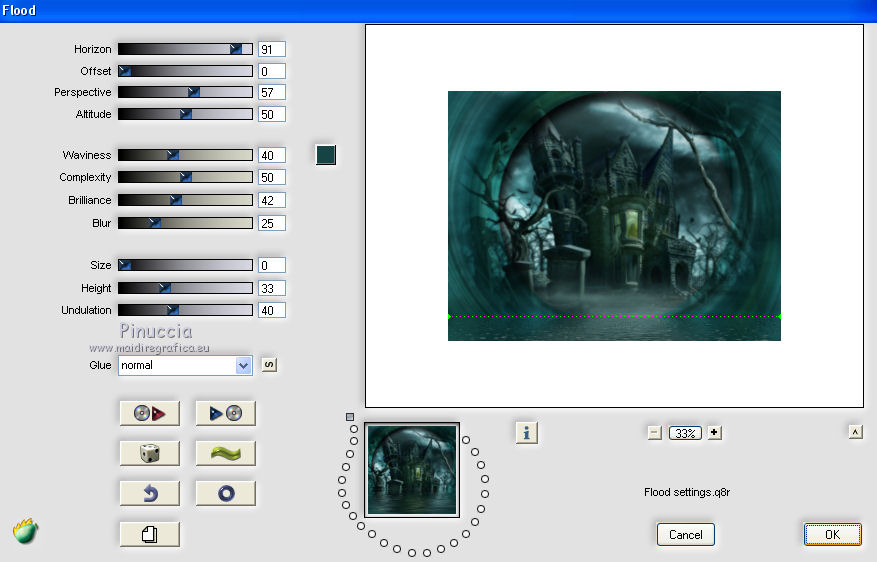Click the blue ring button
The width and height of the screenshot is (877, 562).
pos(225,493)
